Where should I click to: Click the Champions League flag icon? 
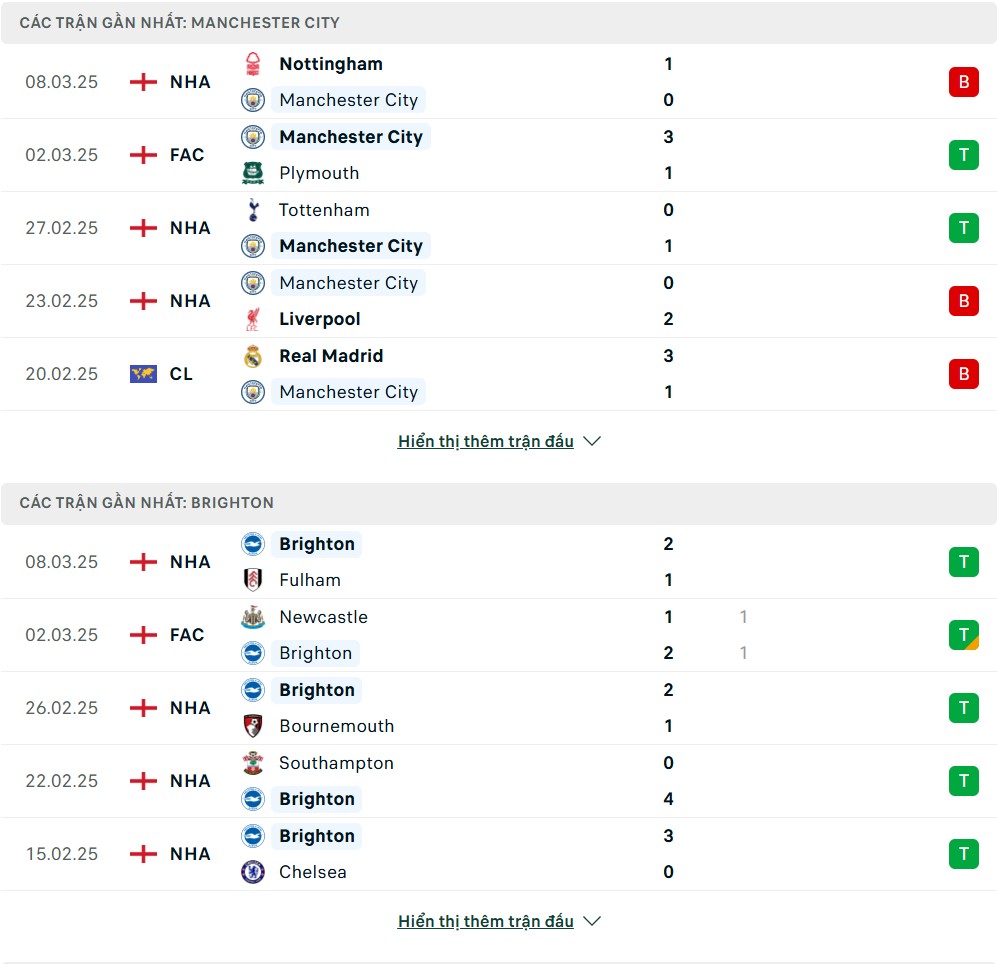pyautogui.click(x=143, y=374)
